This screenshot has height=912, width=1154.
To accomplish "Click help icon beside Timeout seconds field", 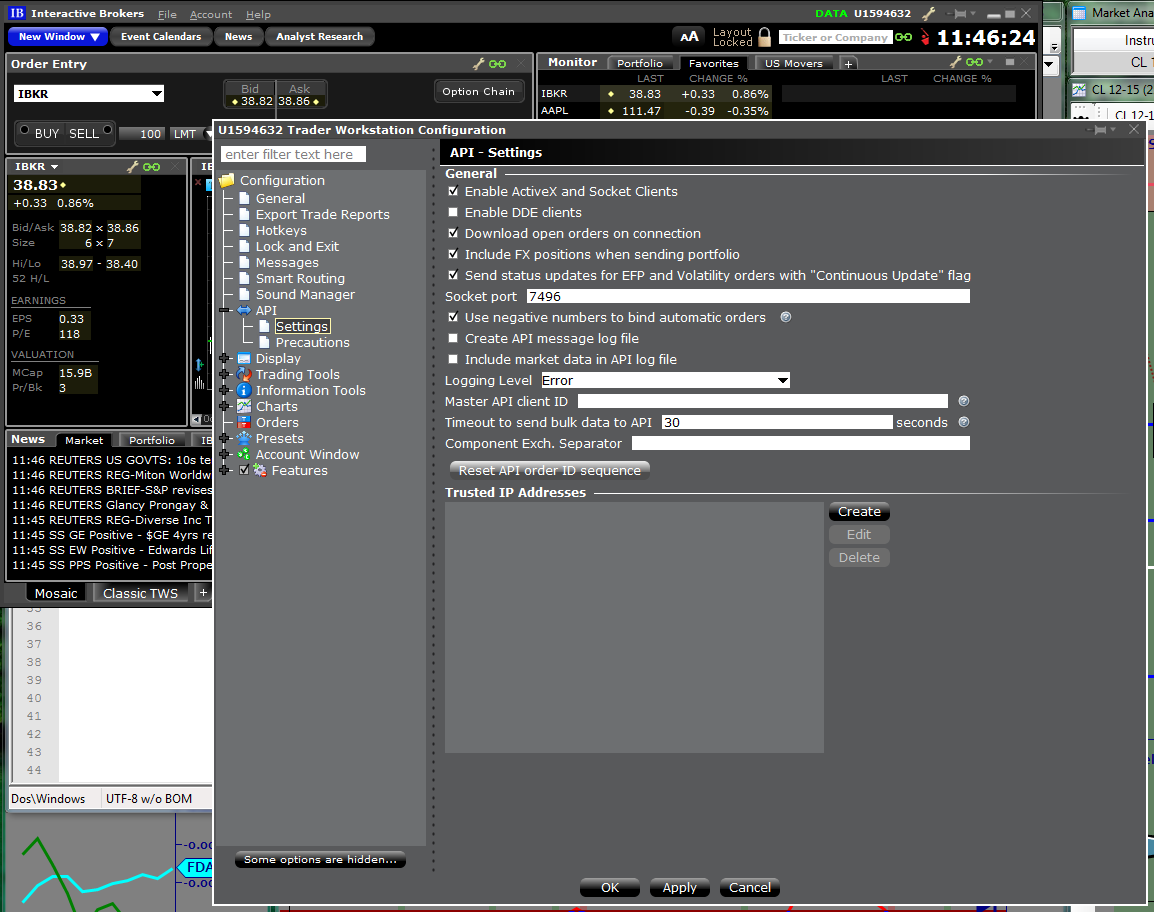I will (x=963, y=423).
